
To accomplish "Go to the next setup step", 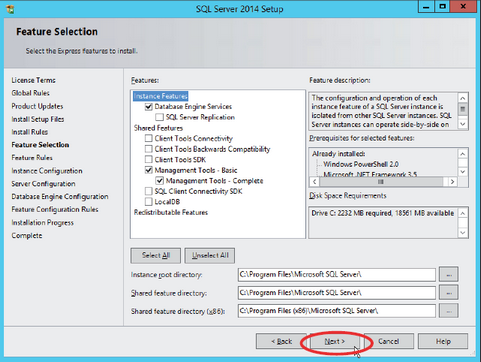I will (x=335, y=341).
